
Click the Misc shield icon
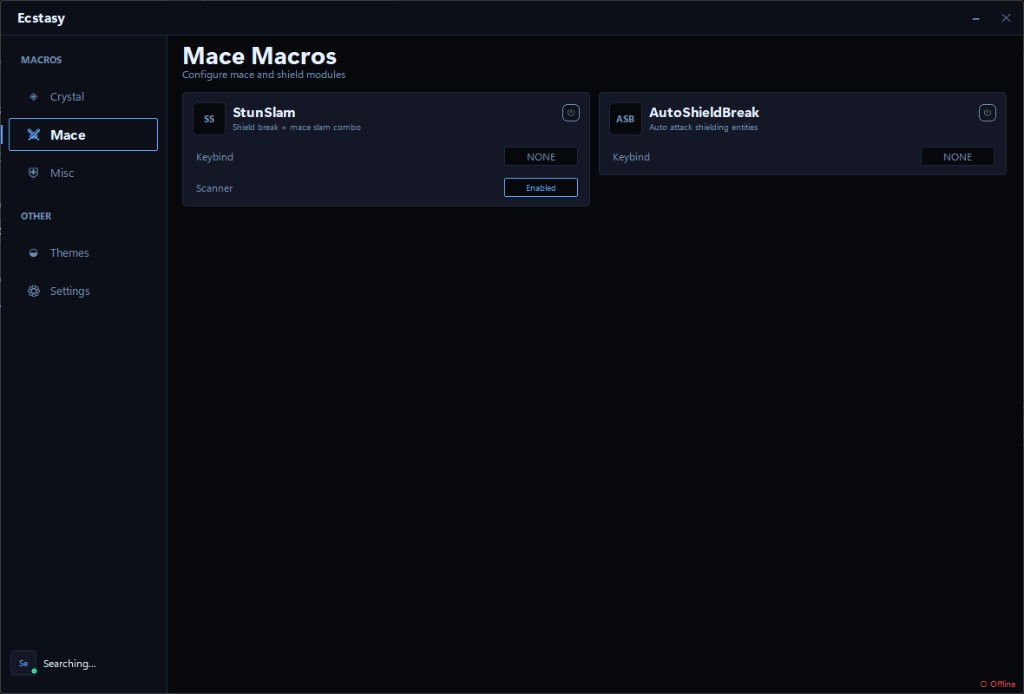coord(33,172)
